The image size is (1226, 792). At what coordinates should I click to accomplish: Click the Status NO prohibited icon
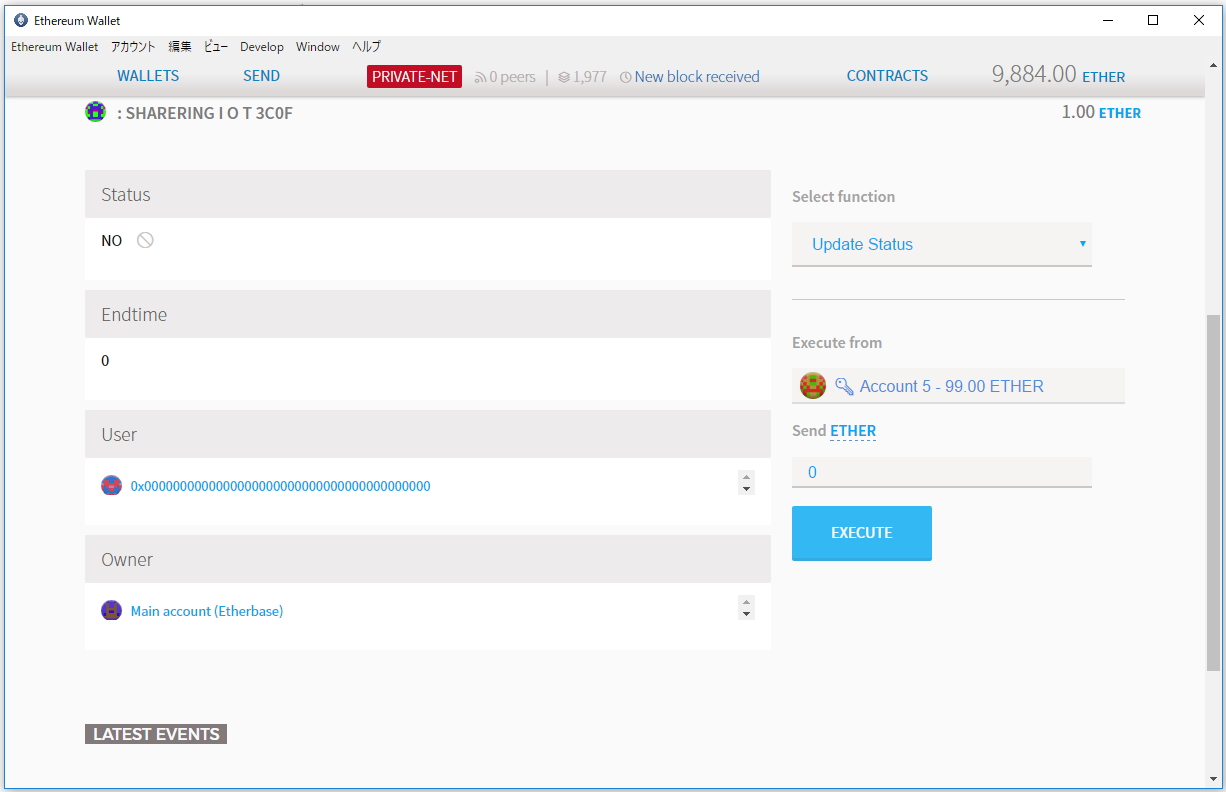coord(145,240)
